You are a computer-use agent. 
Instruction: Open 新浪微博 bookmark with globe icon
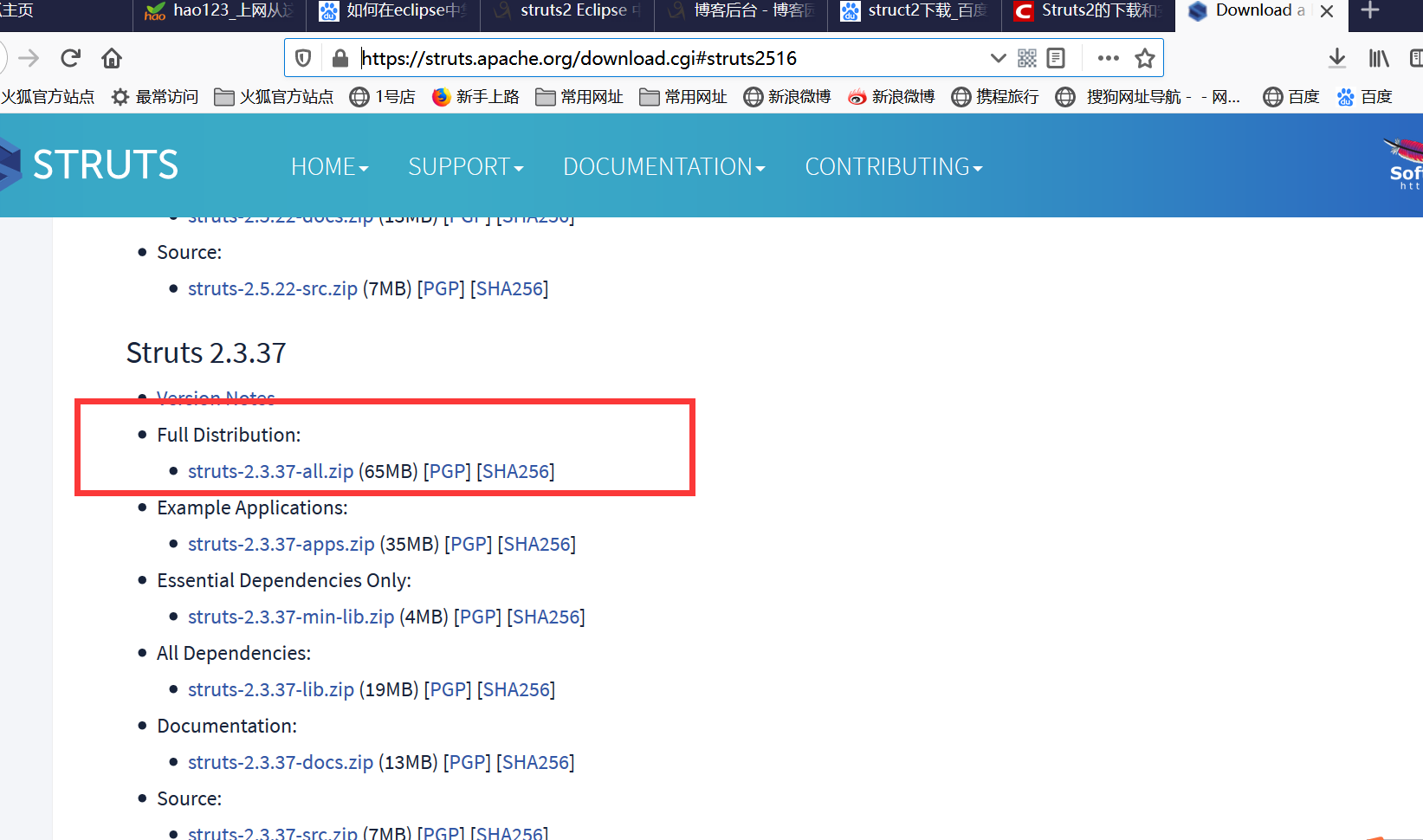tap(787, 97)
